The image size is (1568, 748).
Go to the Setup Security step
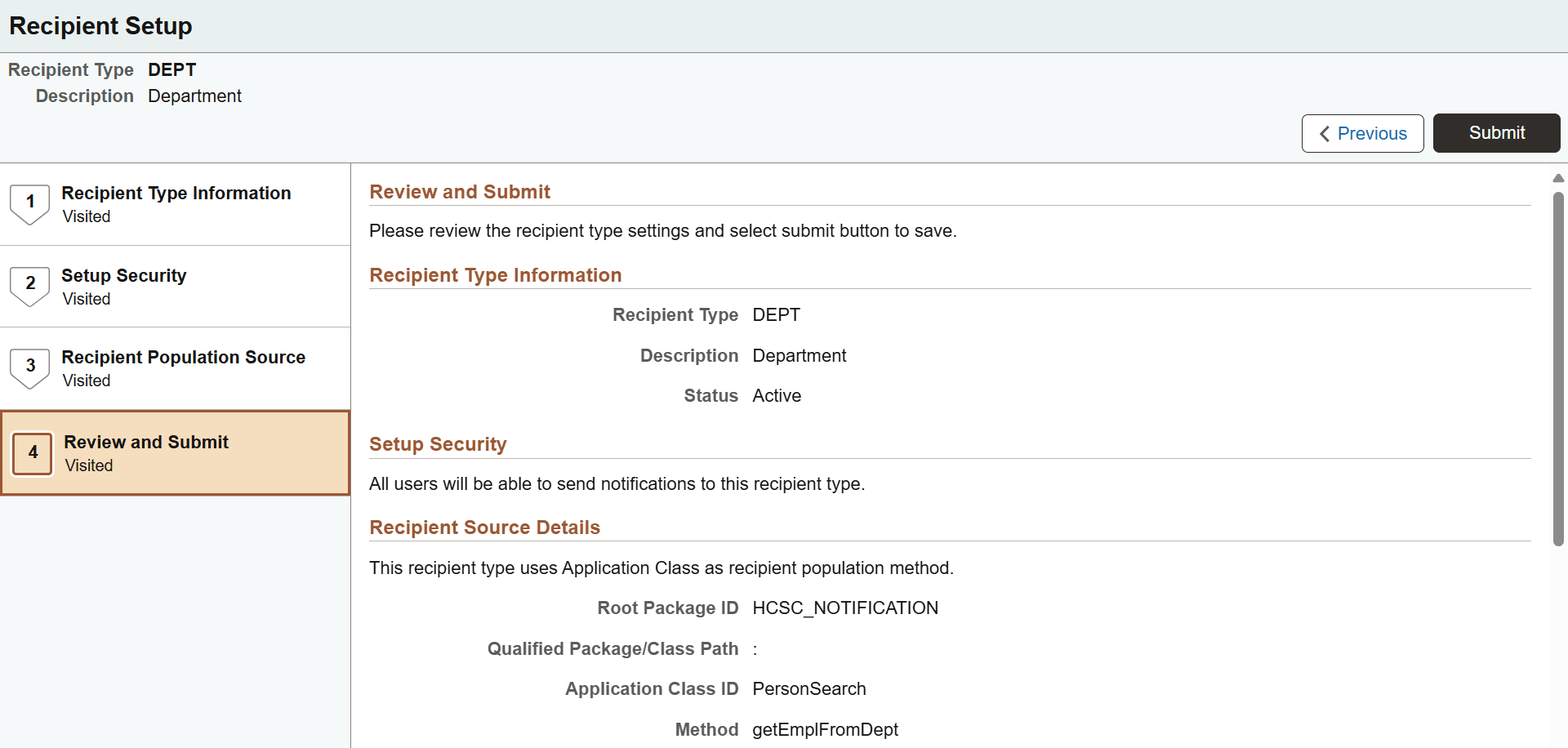click(123, 276)
